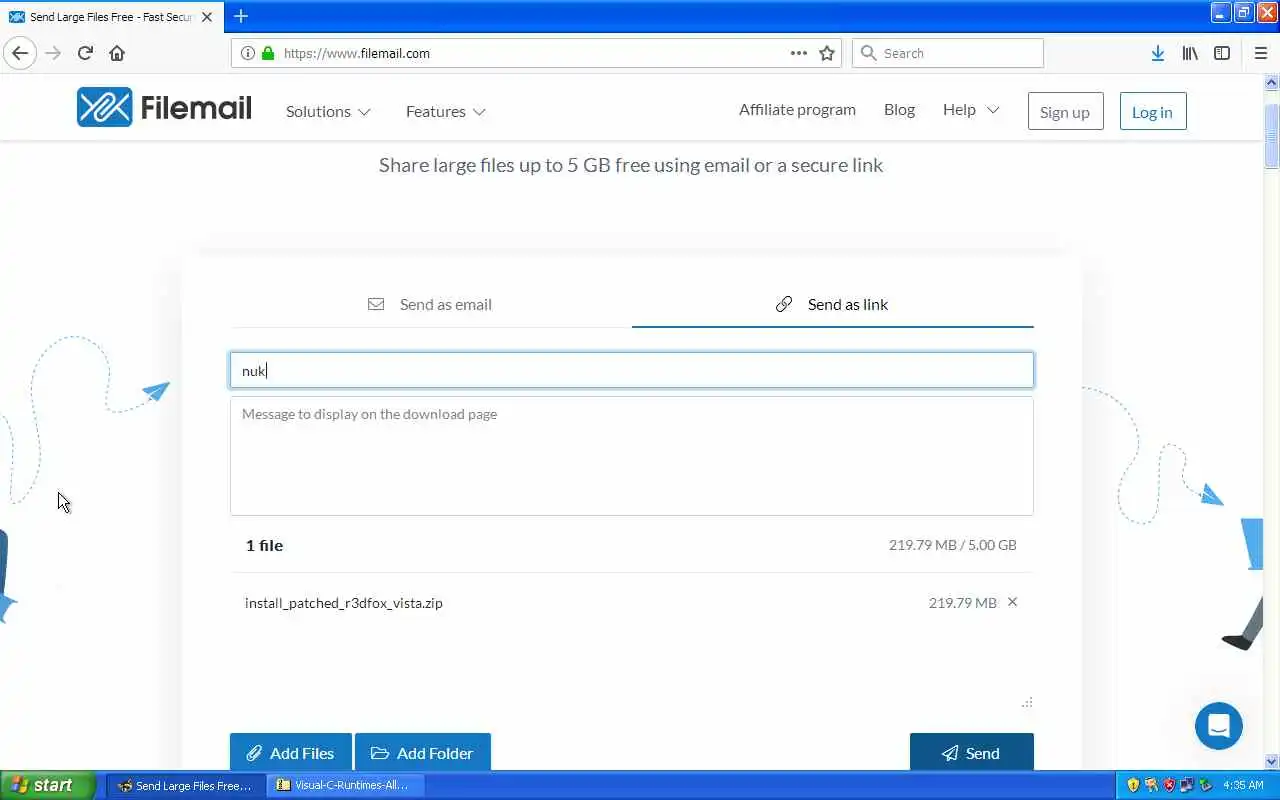Click the red shield tray icon
This screenshot has height=800, width=1280.
pos(1169,785)
